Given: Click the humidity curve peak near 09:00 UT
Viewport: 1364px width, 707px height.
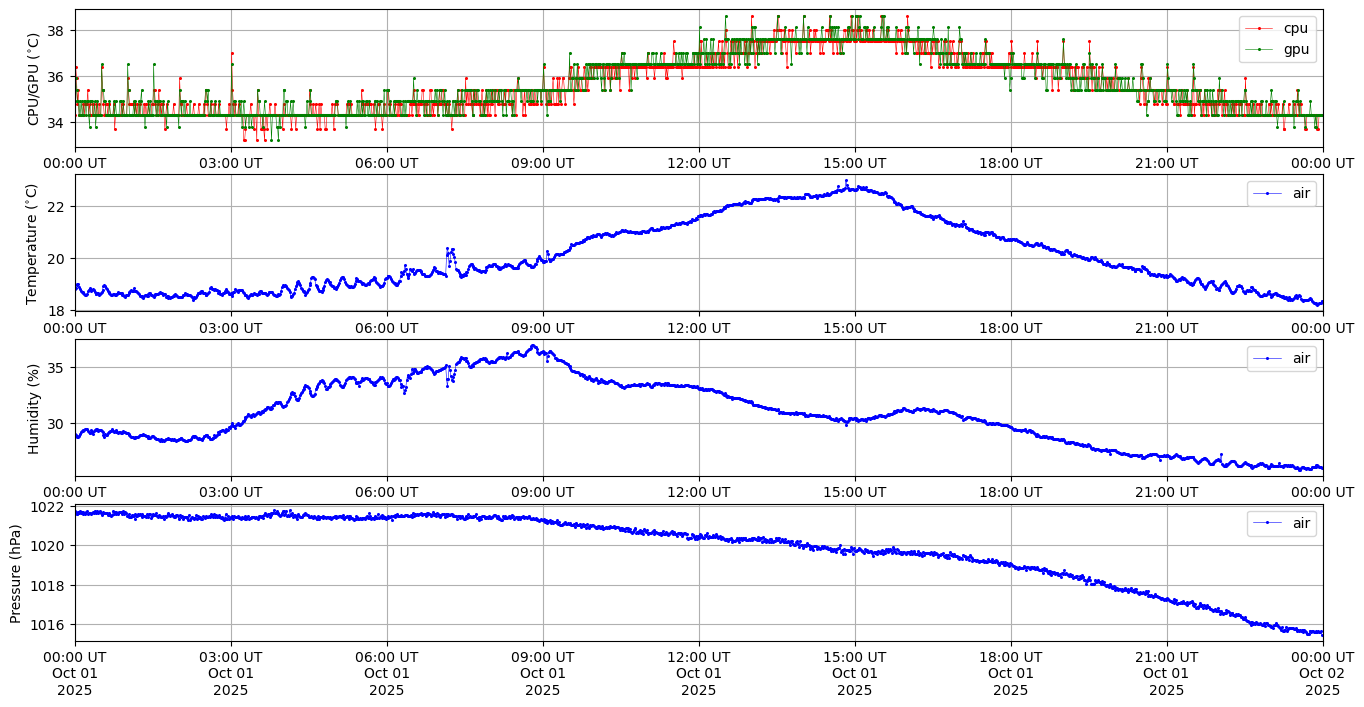Looking at the screenshot, I should 533,346.
